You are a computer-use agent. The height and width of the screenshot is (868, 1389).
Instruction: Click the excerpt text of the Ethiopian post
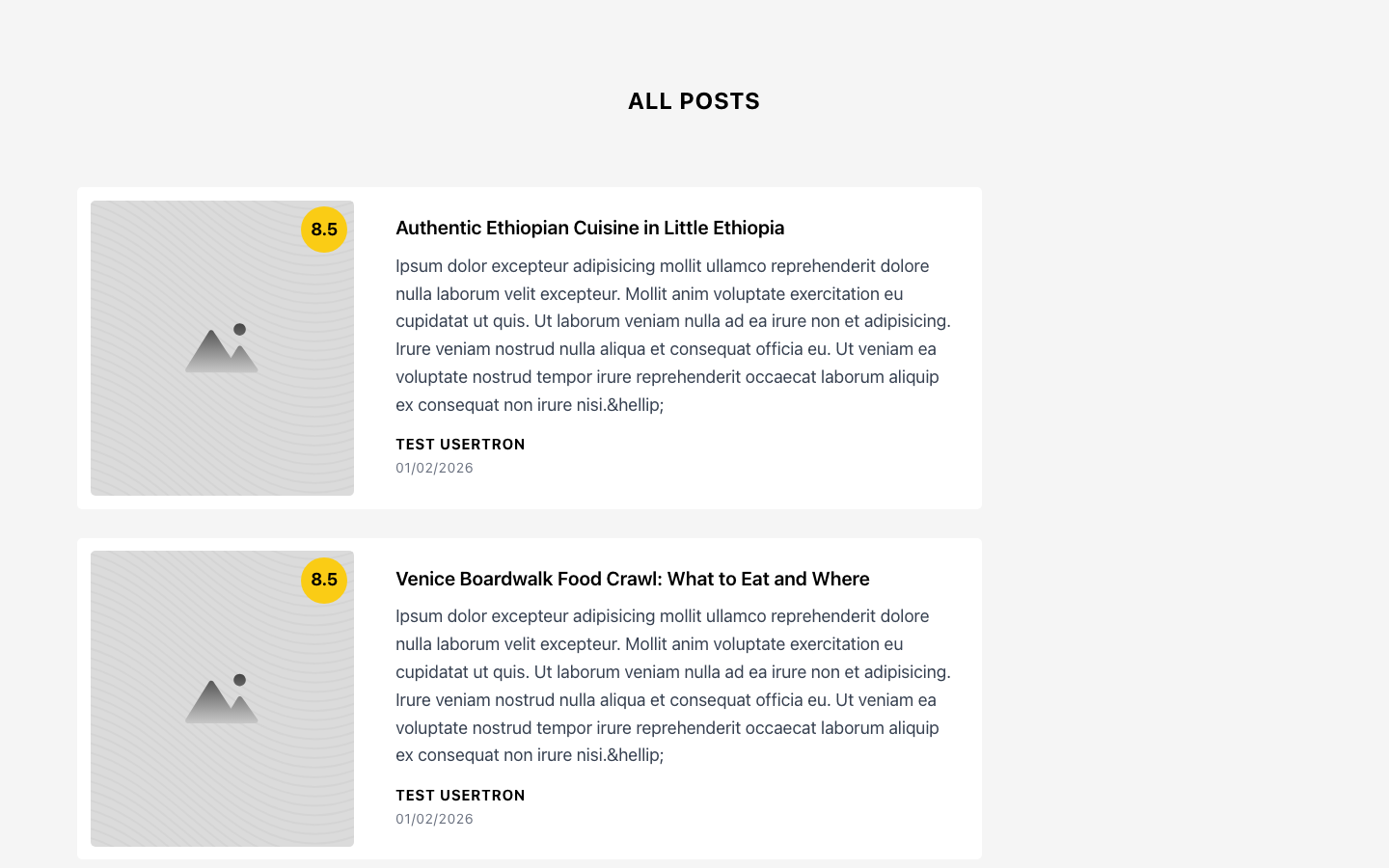coord(672,335)
